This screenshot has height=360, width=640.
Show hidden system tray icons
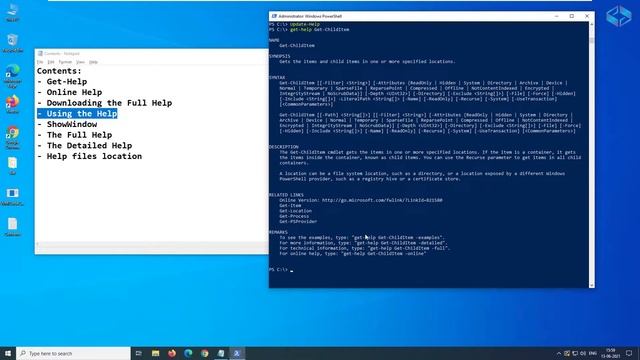point(559,353)
